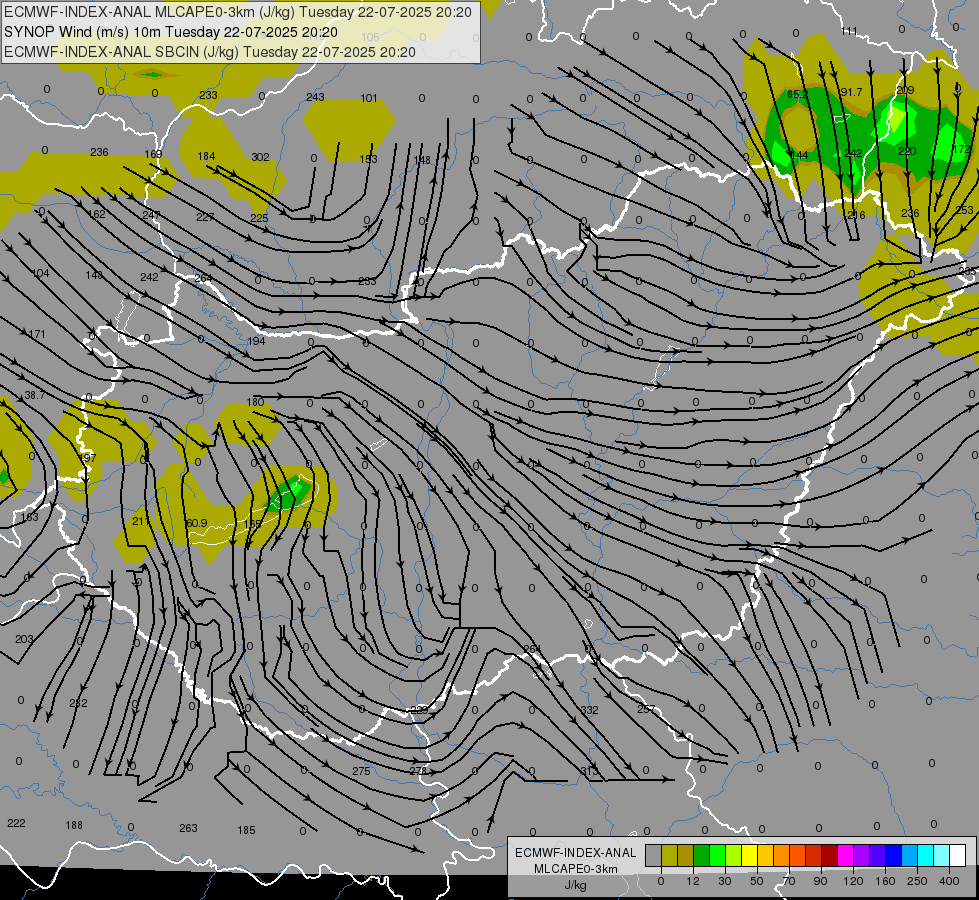This screenshot has height=900, width=979.
Task: Click the map value 104
Action: (x=40, y=273)
